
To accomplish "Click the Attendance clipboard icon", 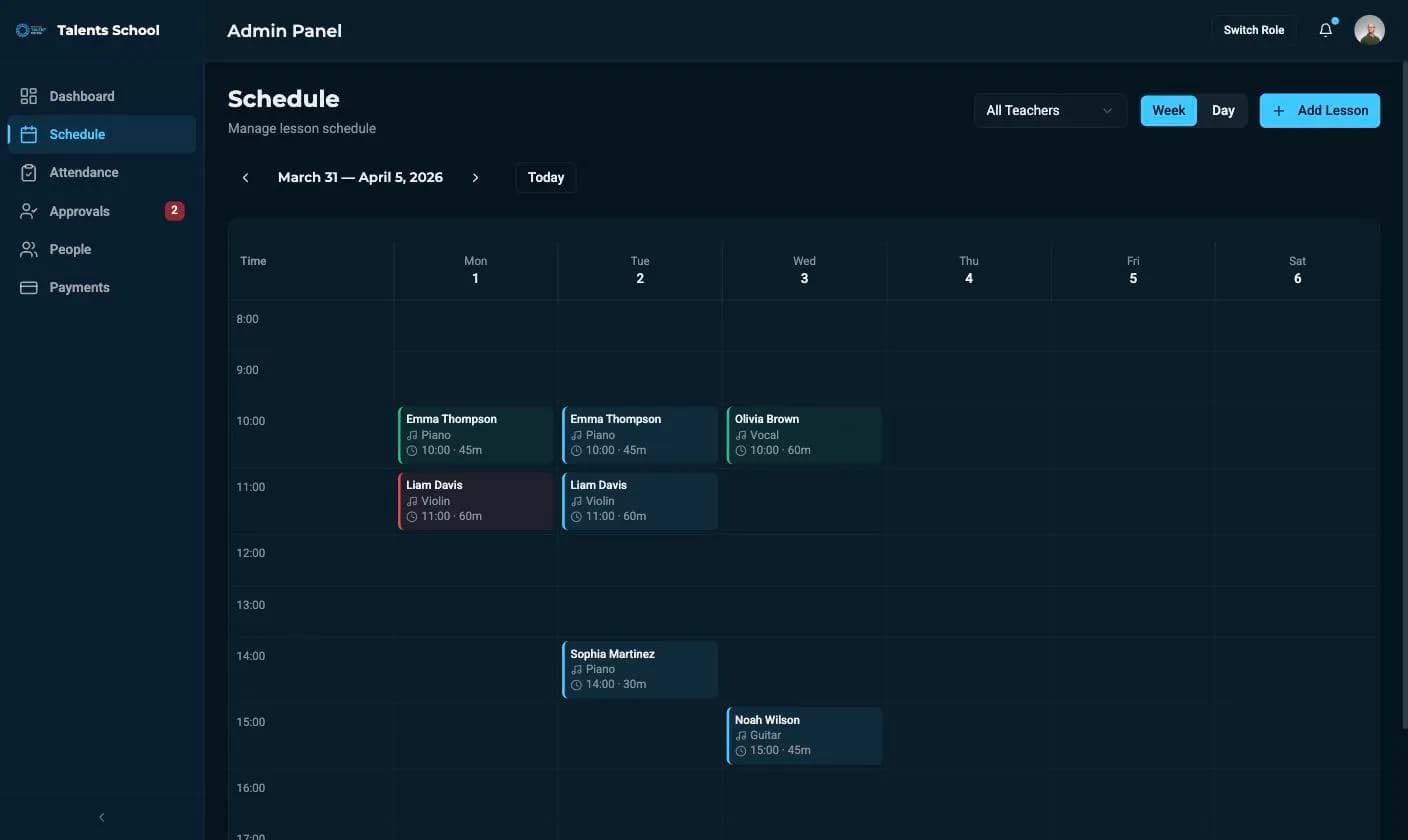I will coord(29,172).
